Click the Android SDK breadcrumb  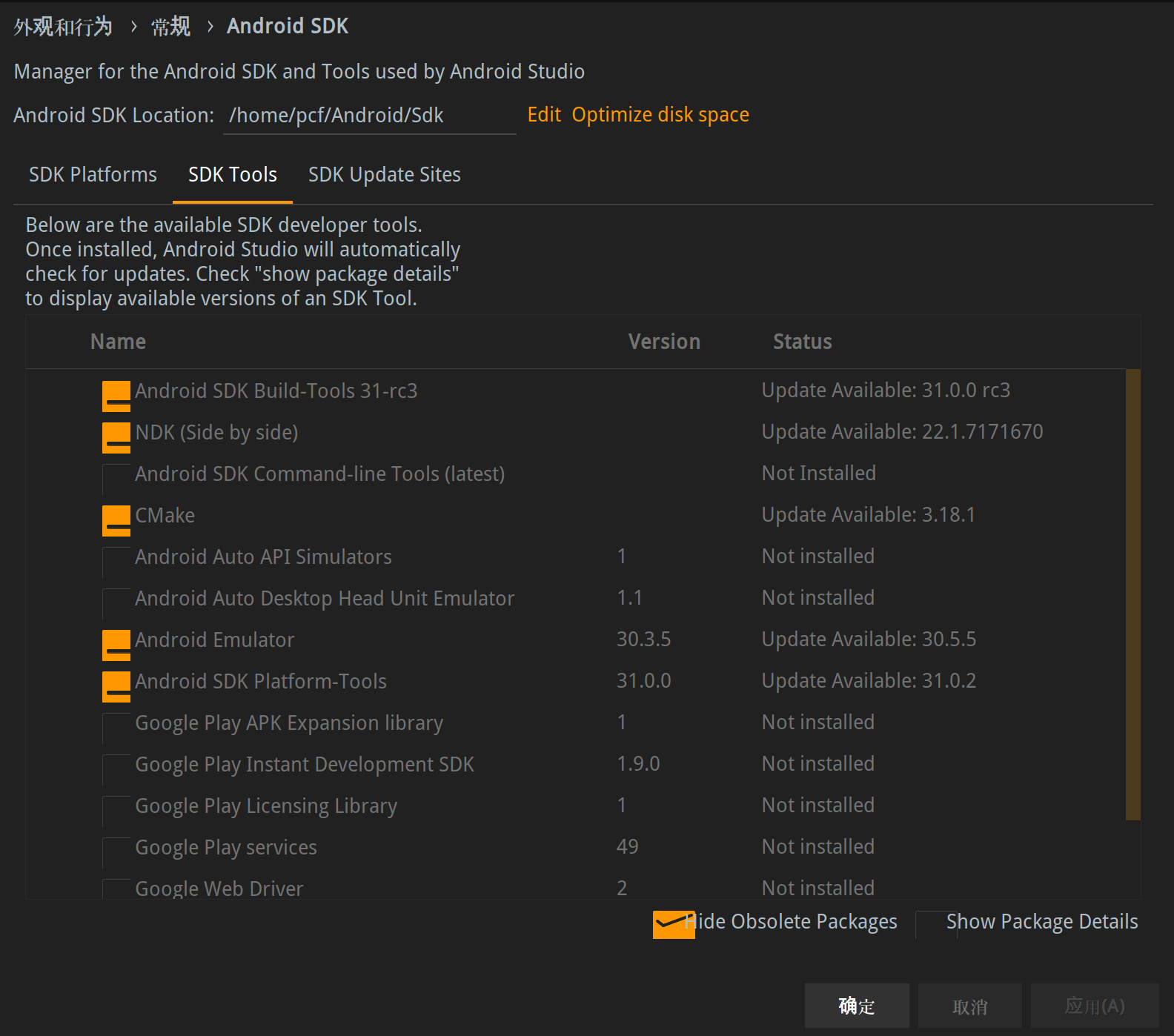point(288,27)
